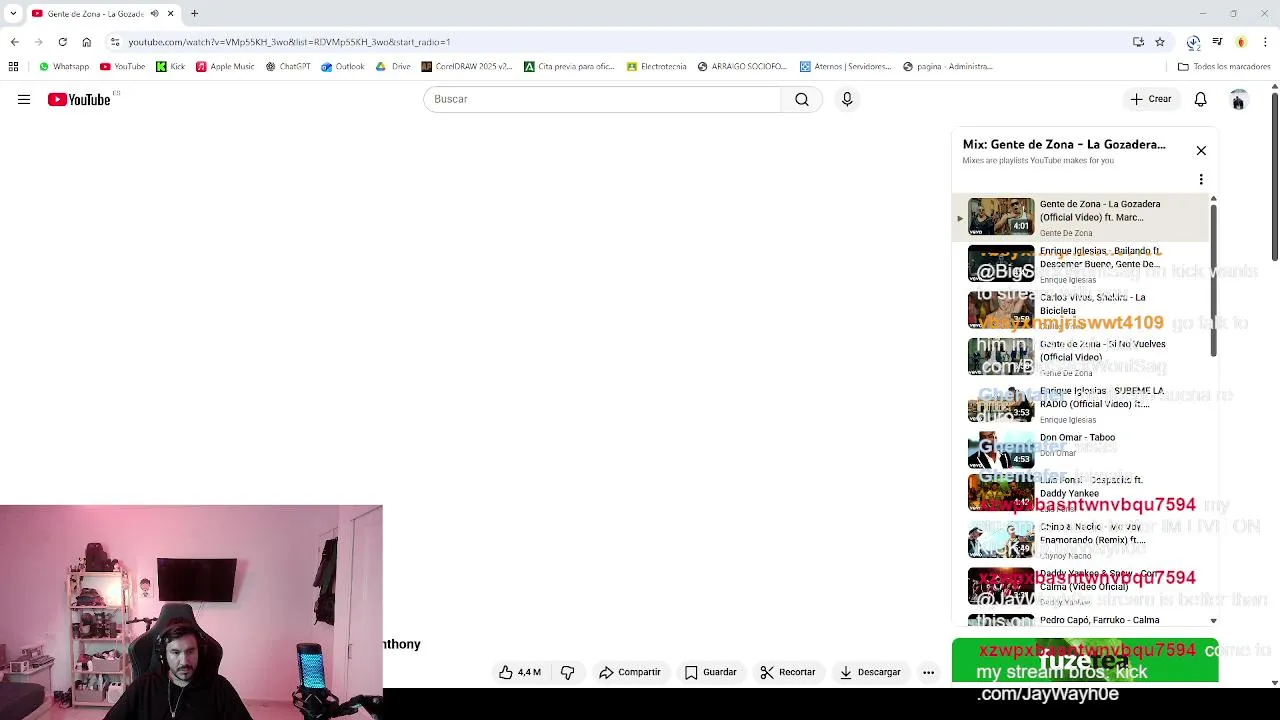Click the page vertical scrollbar

[x=1275, y=177]
